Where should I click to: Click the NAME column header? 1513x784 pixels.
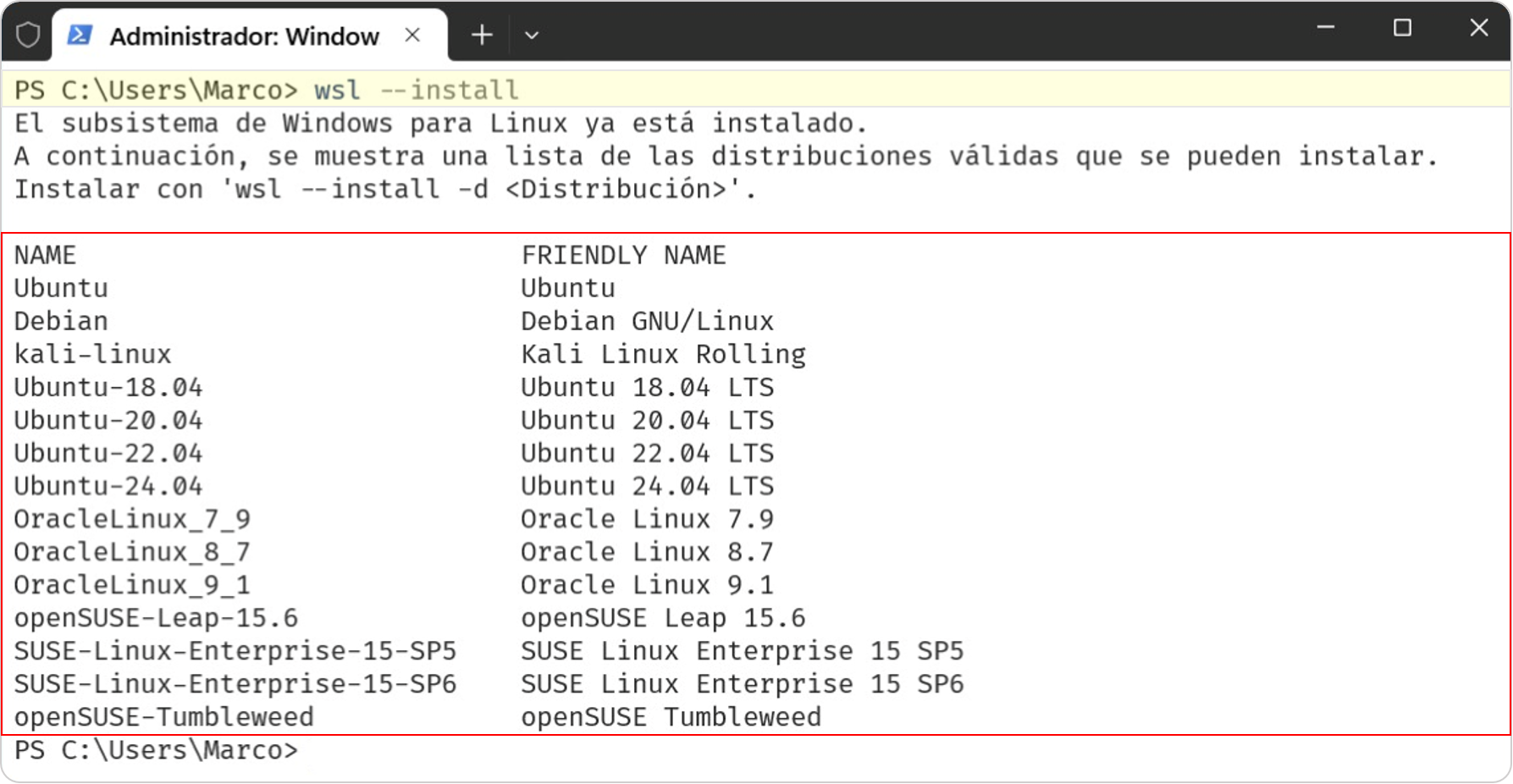point(45,255)
